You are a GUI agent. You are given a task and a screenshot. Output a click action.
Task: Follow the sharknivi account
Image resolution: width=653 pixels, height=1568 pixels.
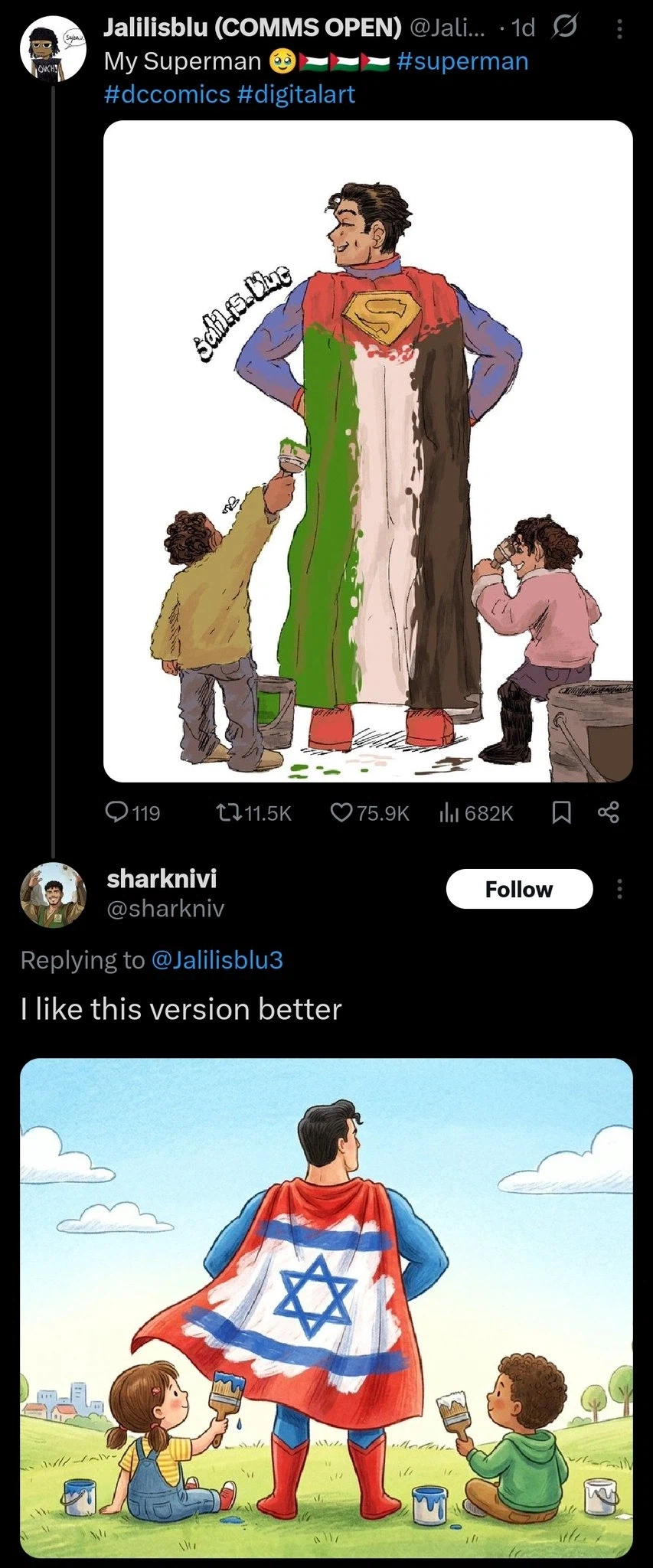point(519,889)
